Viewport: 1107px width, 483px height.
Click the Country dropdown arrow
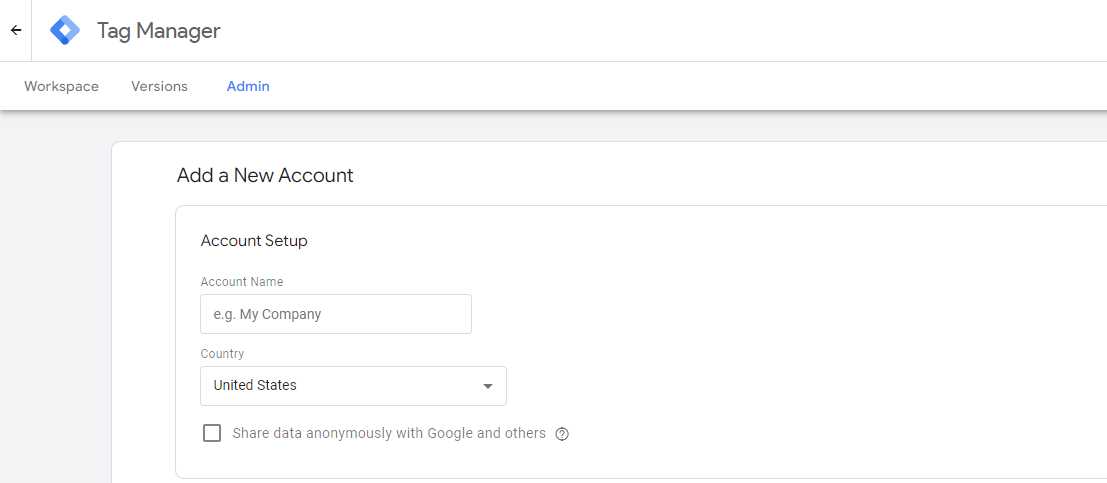(x=488, y=386)
